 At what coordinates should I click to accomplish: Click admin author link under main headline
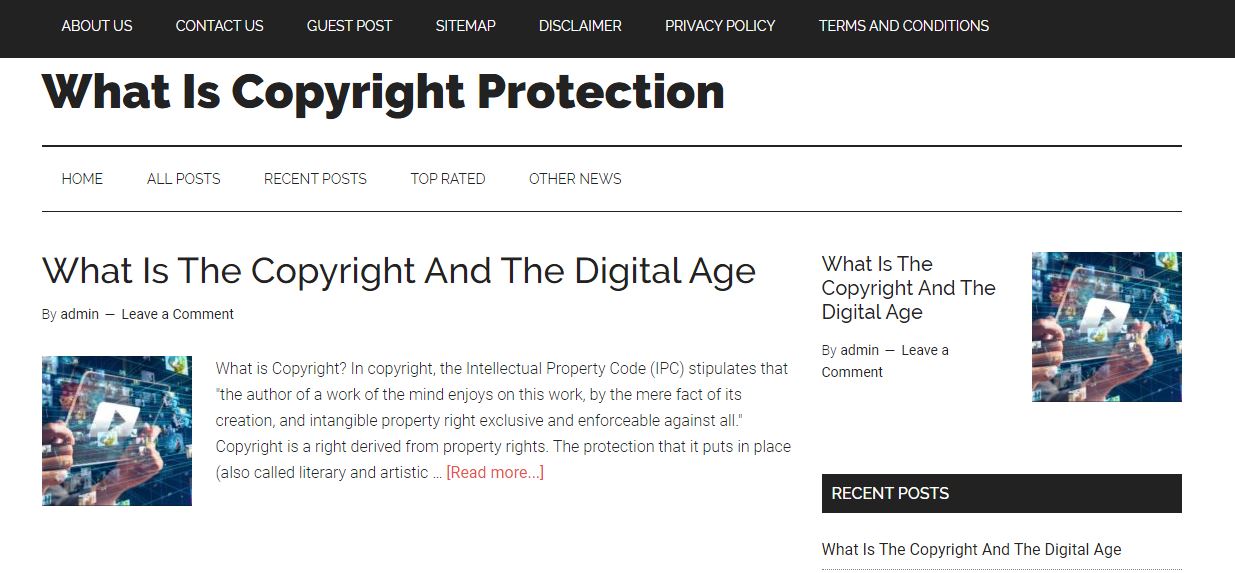point(80,314)
